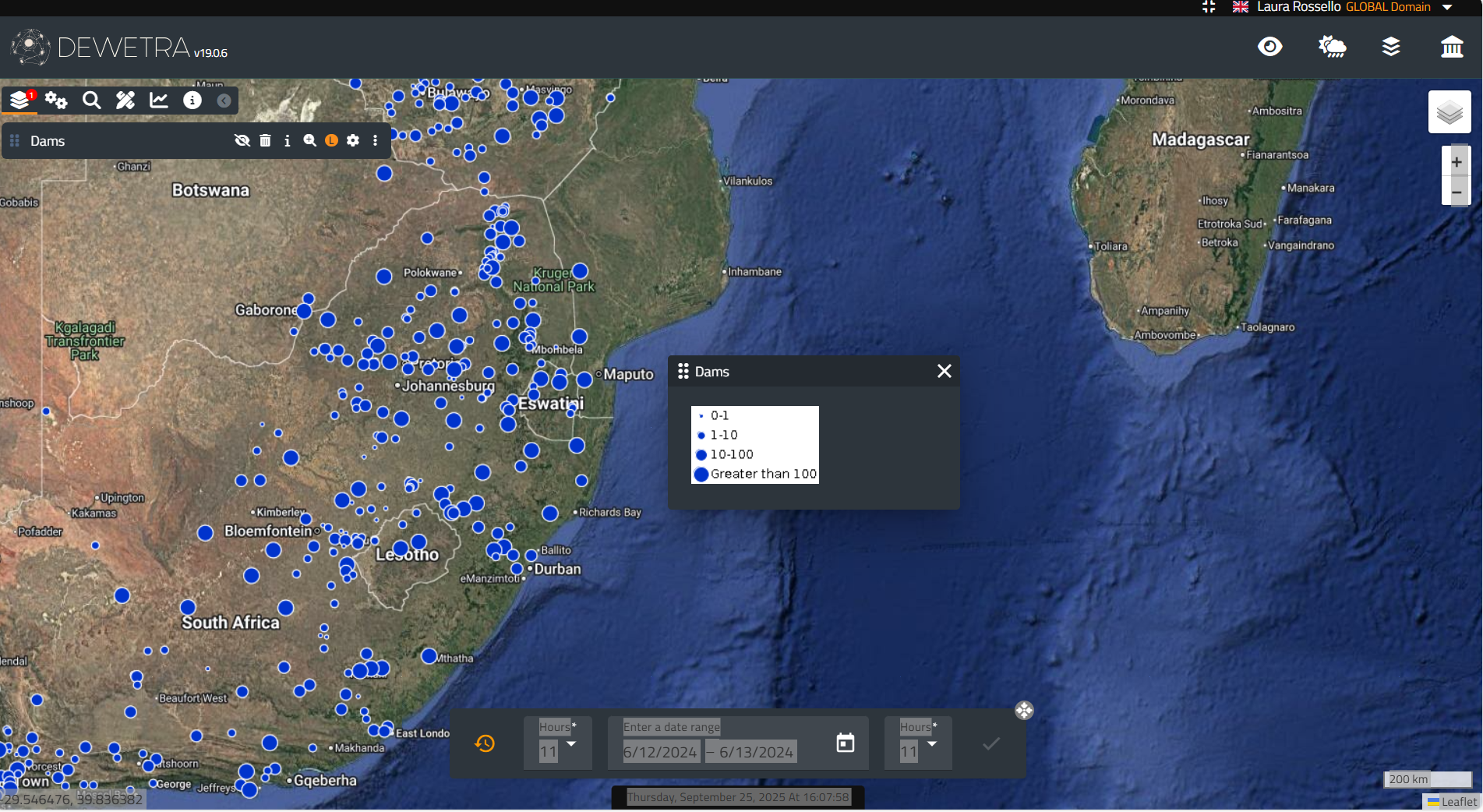Image resolution: width=1483 pixels, height=812 pixels.
Task: Expand the end Hours dropdown
Action: coord(931,744)
